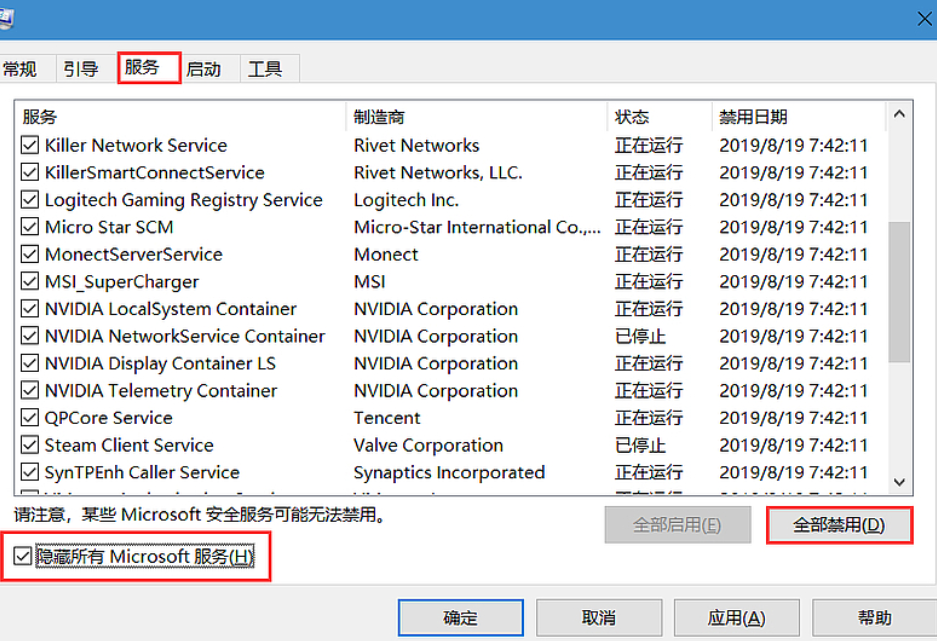The width and height of the screenshot is (937, 641).
Task: Open the 启动 tab
Action: (x=204, y=69)
